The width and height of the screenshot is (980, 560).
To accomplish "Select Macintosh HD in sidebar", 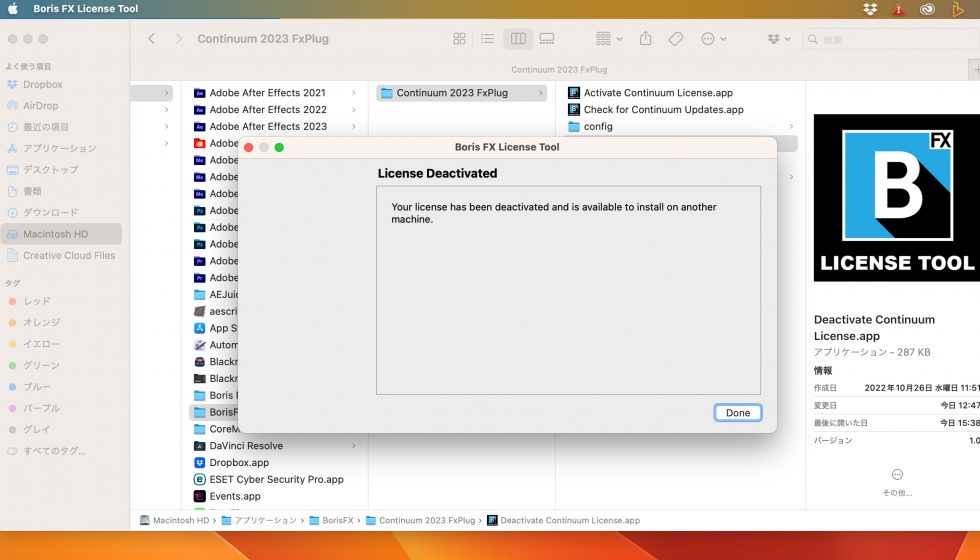I will tap(61, 234).
